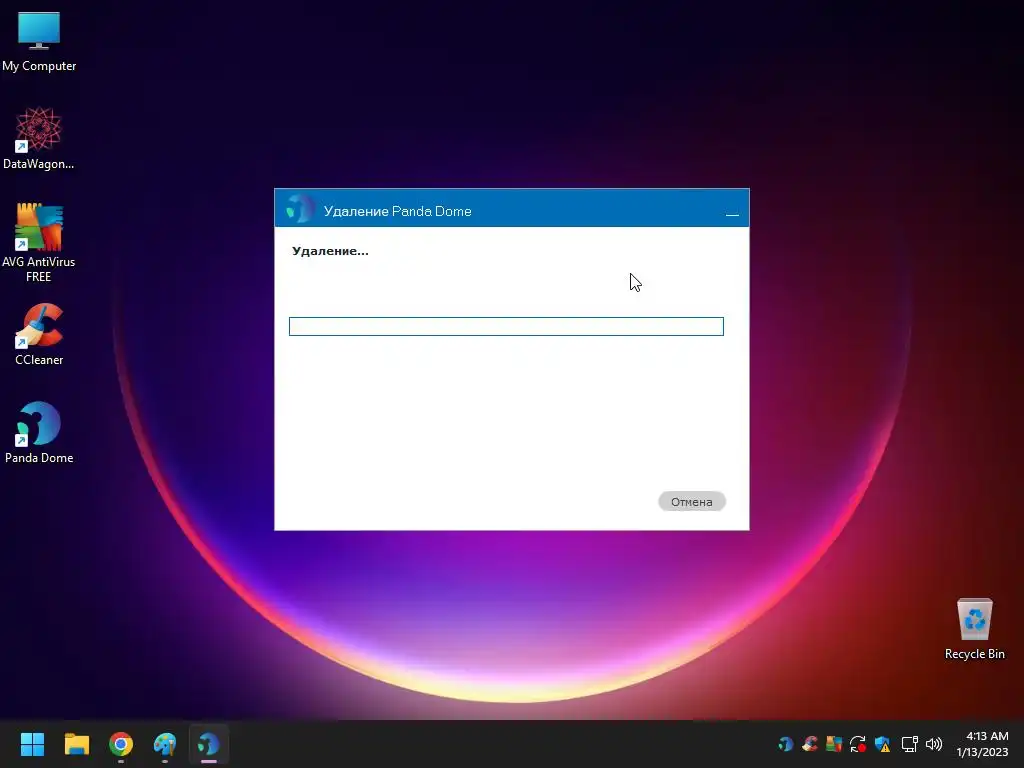Screen dimensions: 1024x768
Task: Open network settings from the tray icon
Action: pyautogui.click(x=910, y=744)
